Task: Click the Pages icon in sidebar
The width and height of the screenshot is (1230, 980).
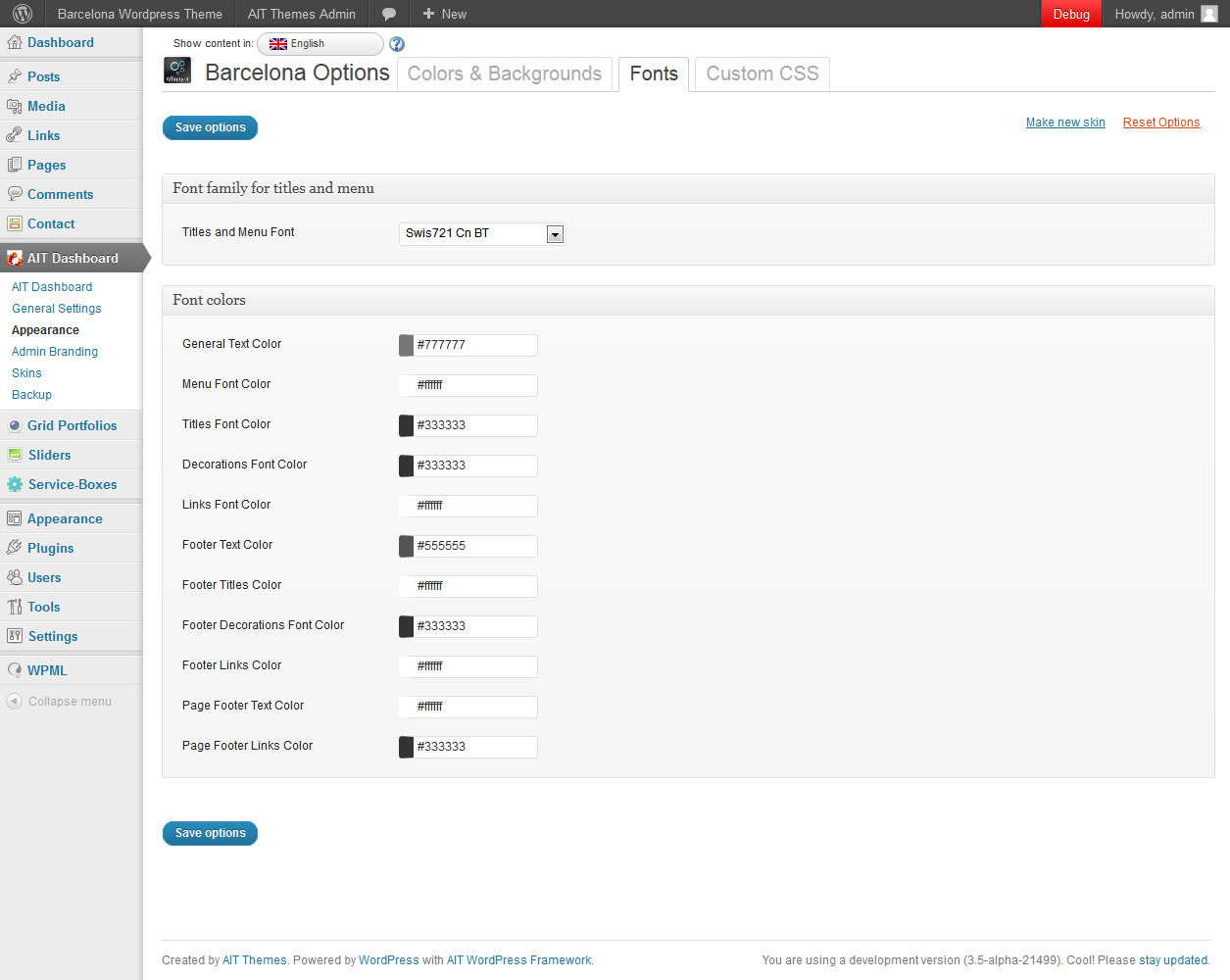Action: tap(15, 165)
